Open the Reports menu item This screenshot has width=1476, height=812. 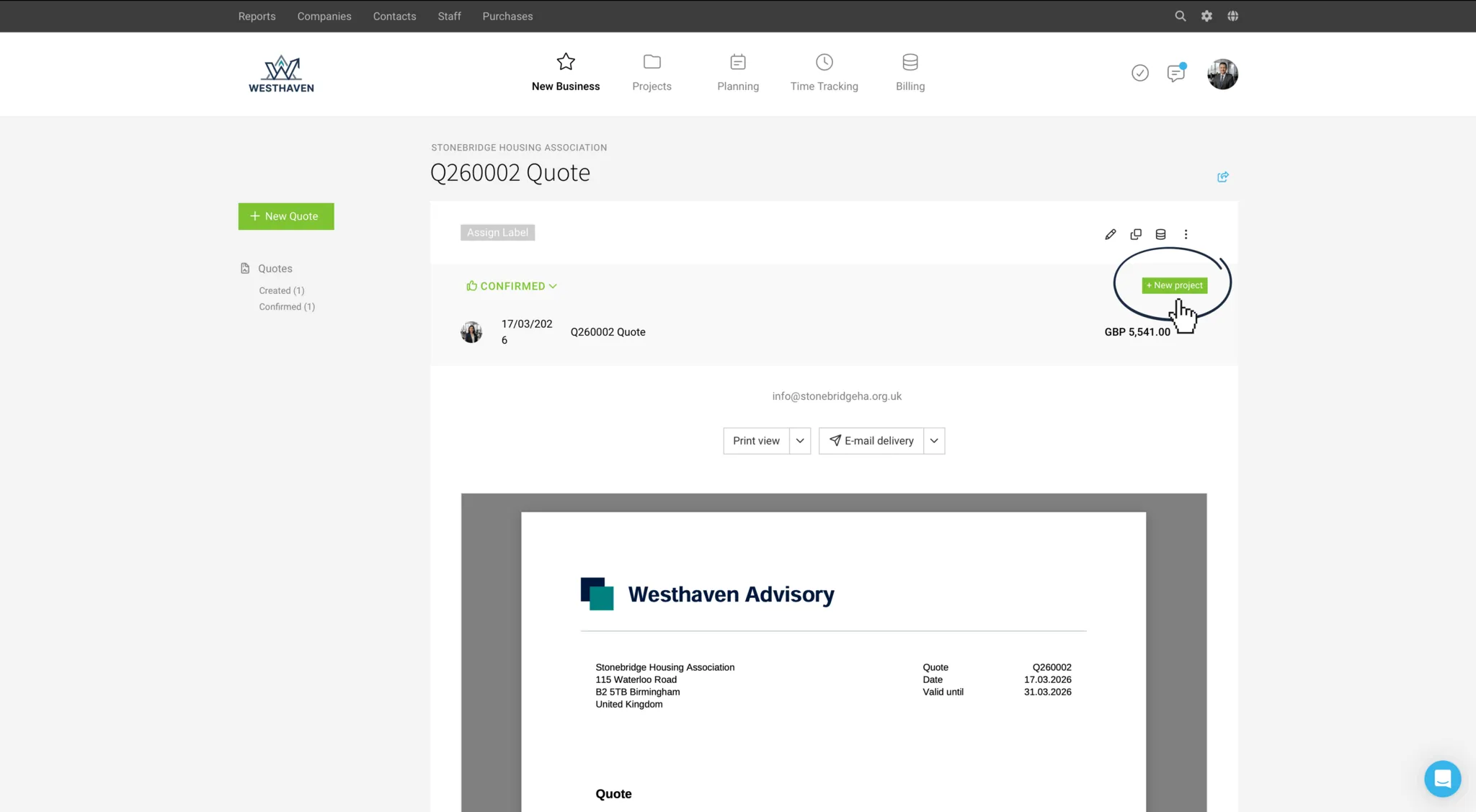coord(257,16)
